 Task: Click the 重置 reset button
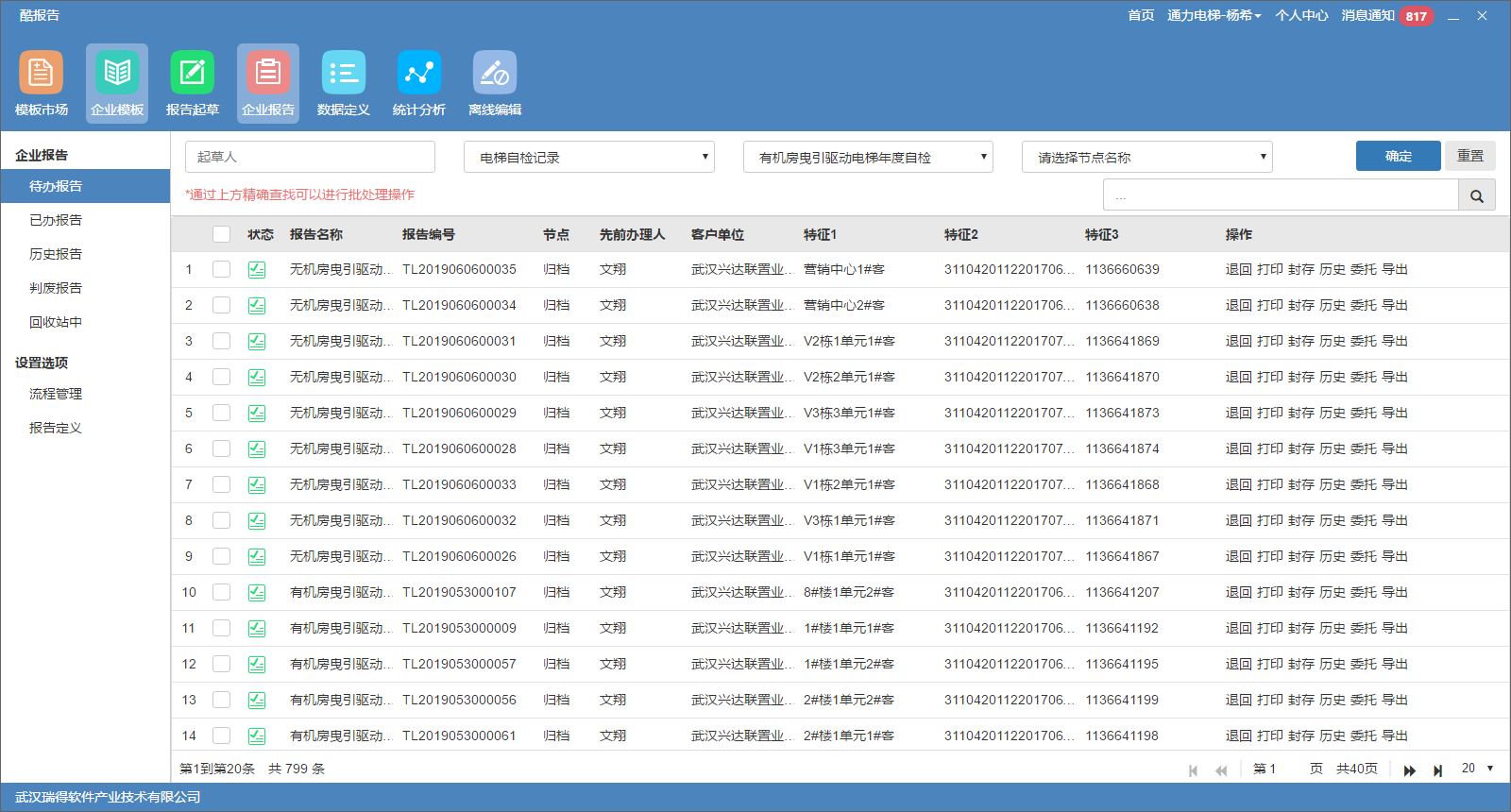[1469, 156]
